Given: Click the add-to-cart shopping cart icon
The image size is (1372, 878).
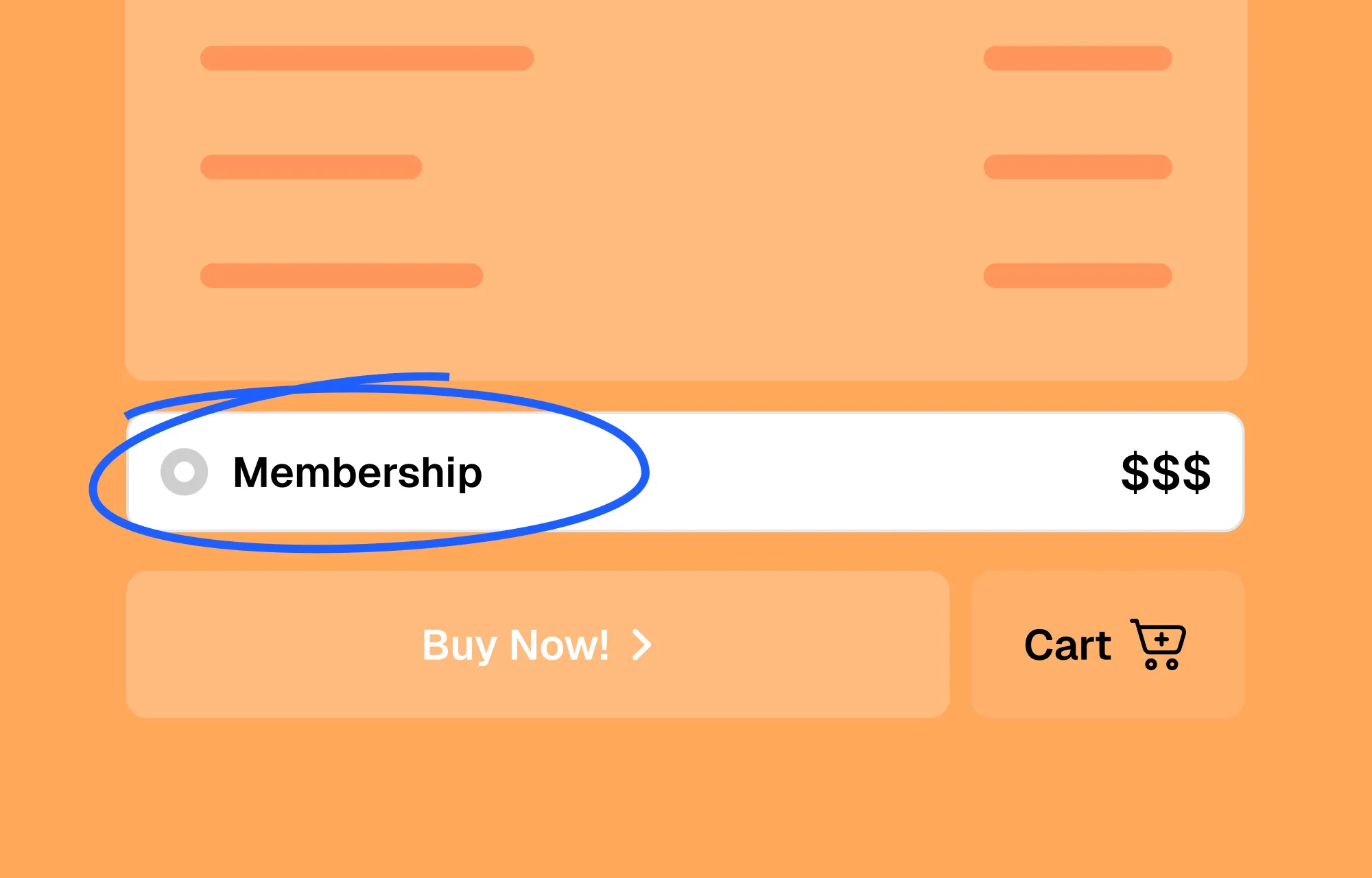Looking at the screenshot, I should [x=1159, y=645].
